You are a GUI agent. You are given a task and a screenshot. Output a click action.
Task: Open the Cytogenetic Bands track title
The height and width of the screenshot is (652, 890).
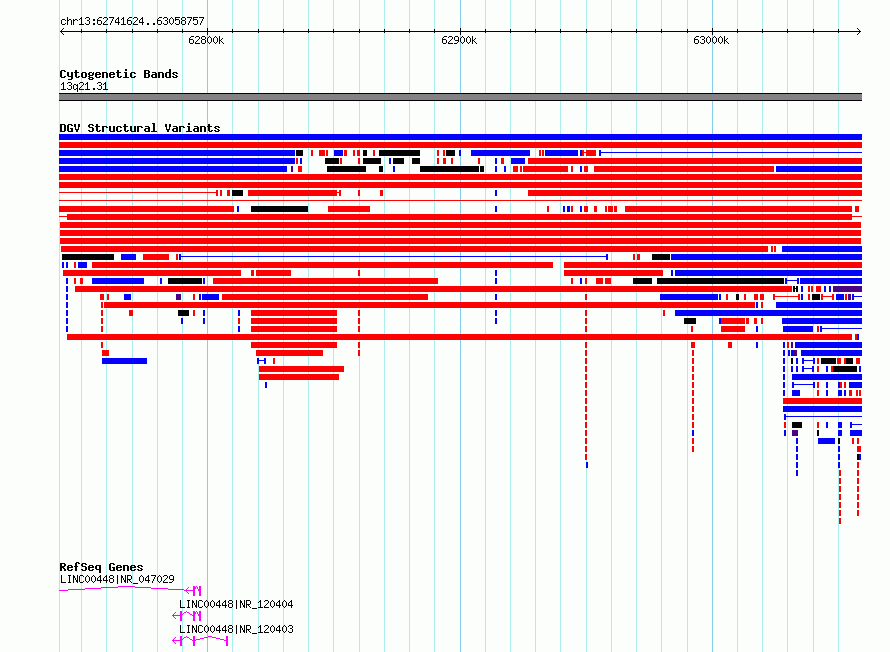coord(119,74)
